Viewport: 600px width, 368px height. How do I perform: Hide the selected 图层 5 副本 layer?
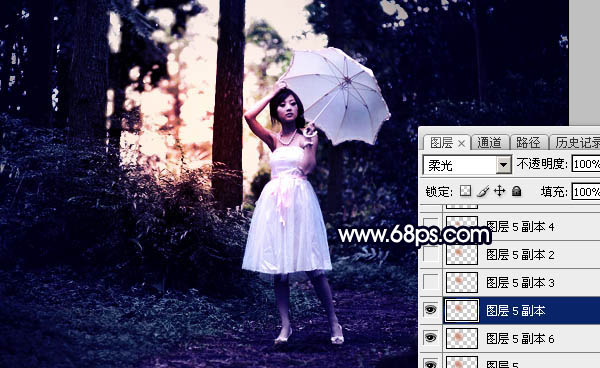[x=430, y=310]
